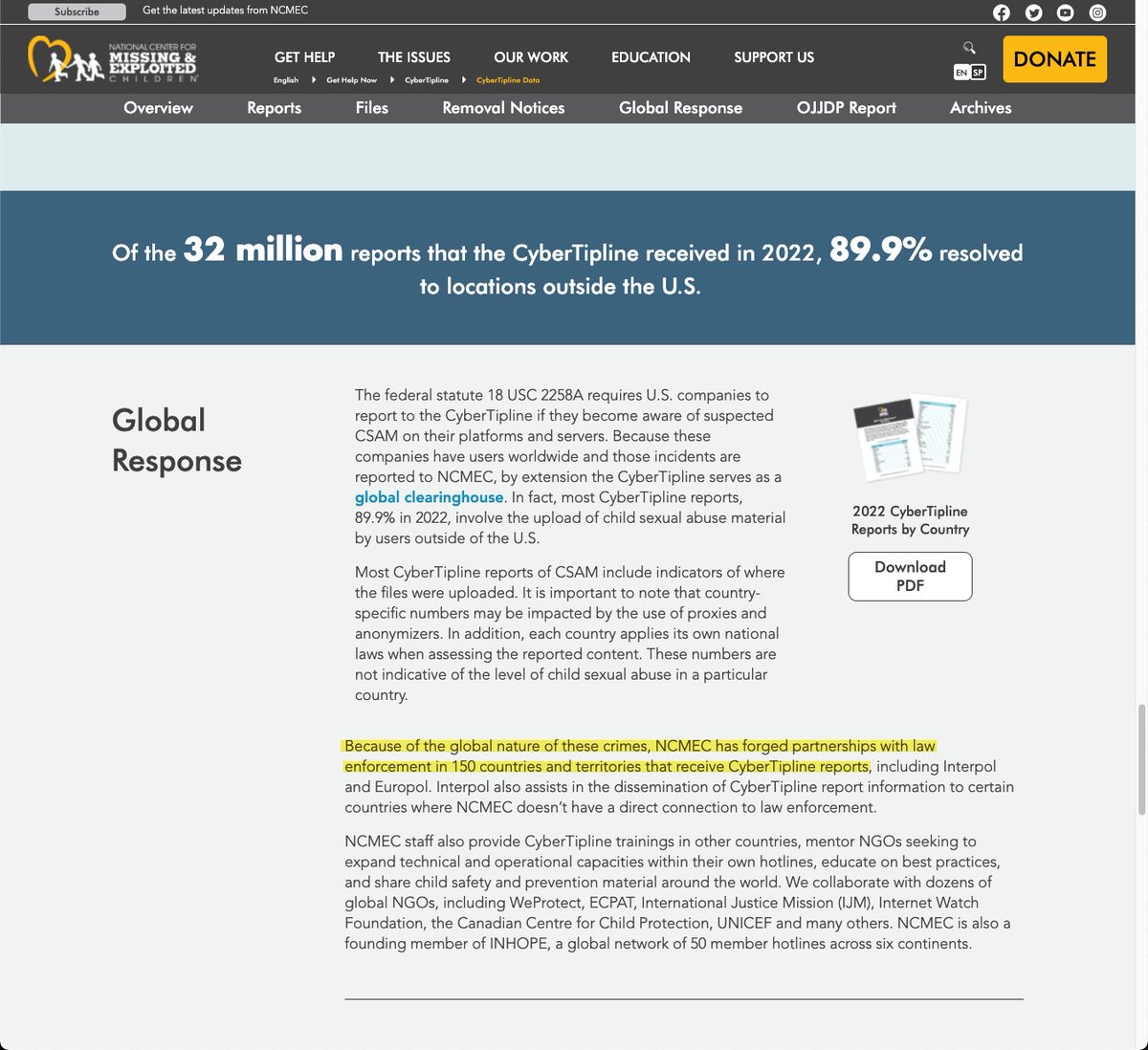Viewport: 1148px width, 1050px height.
Task: Follow the global clearinghouse link
Action: tap(429, 497)
